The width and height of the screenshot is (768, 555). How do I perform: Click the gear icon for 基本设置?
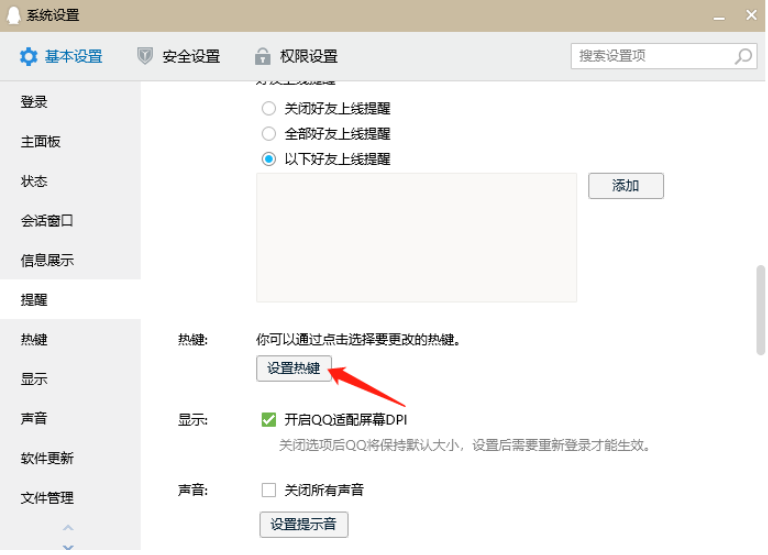pyautogui.click(x=29, y=57)
